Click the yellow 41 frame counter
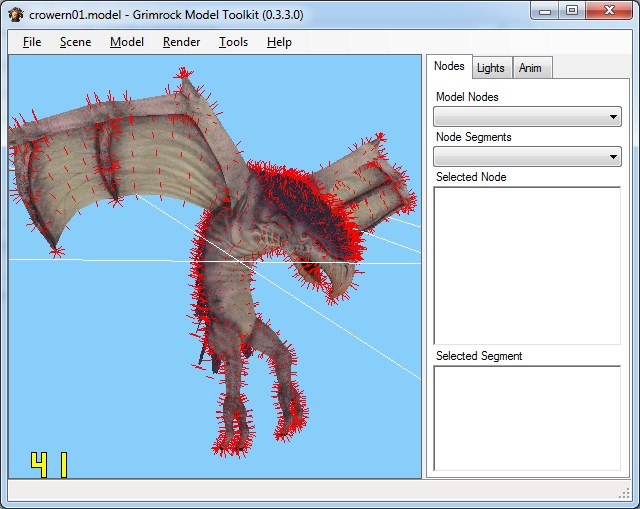The width and height of the screenshot is (640, 509). point(49,465)
